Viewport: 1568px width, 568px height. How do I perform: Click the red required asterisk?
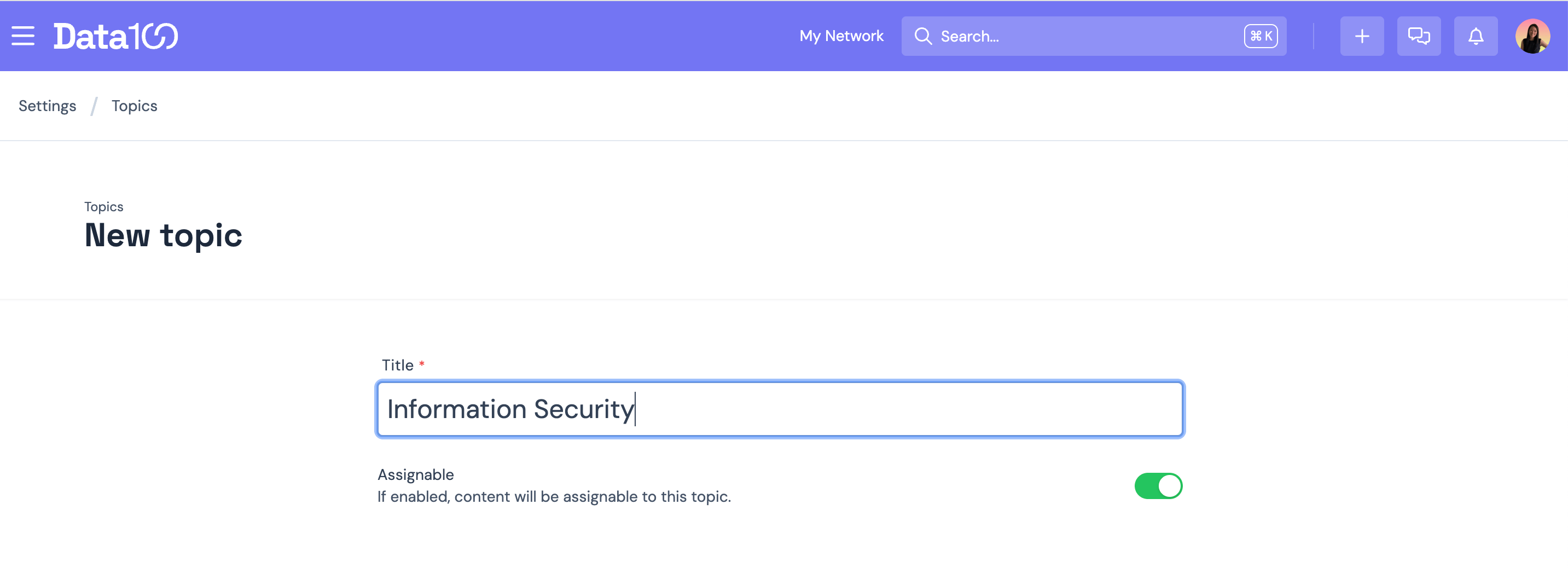point(421,363)
